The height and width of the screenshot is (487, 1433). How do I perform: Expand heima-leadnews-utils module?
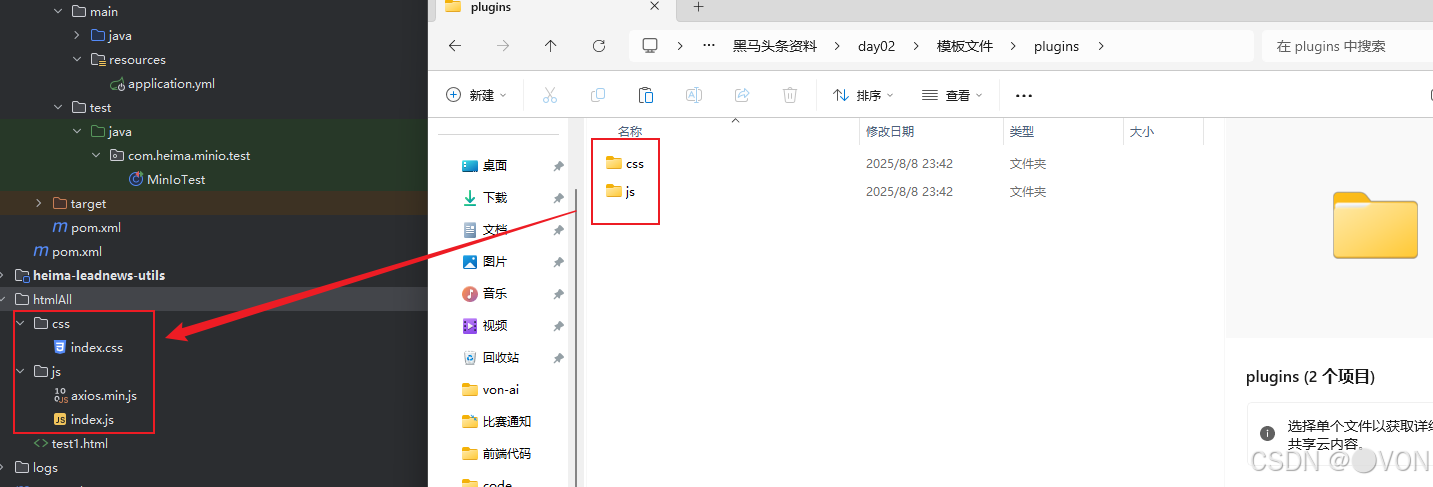4,275
